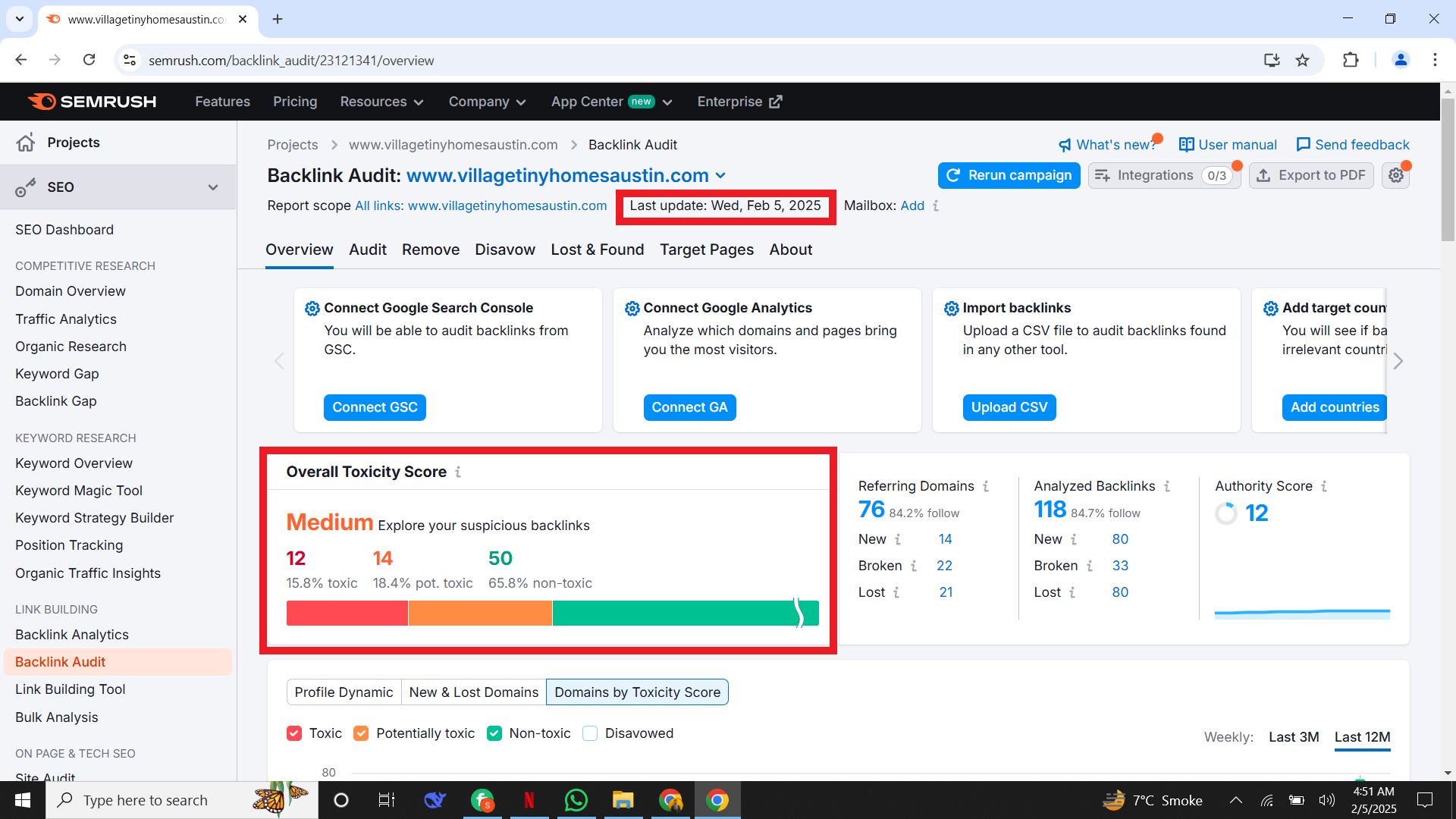Click the info icon beside Referring Domains
The image size is (1456, 819).
986,486
